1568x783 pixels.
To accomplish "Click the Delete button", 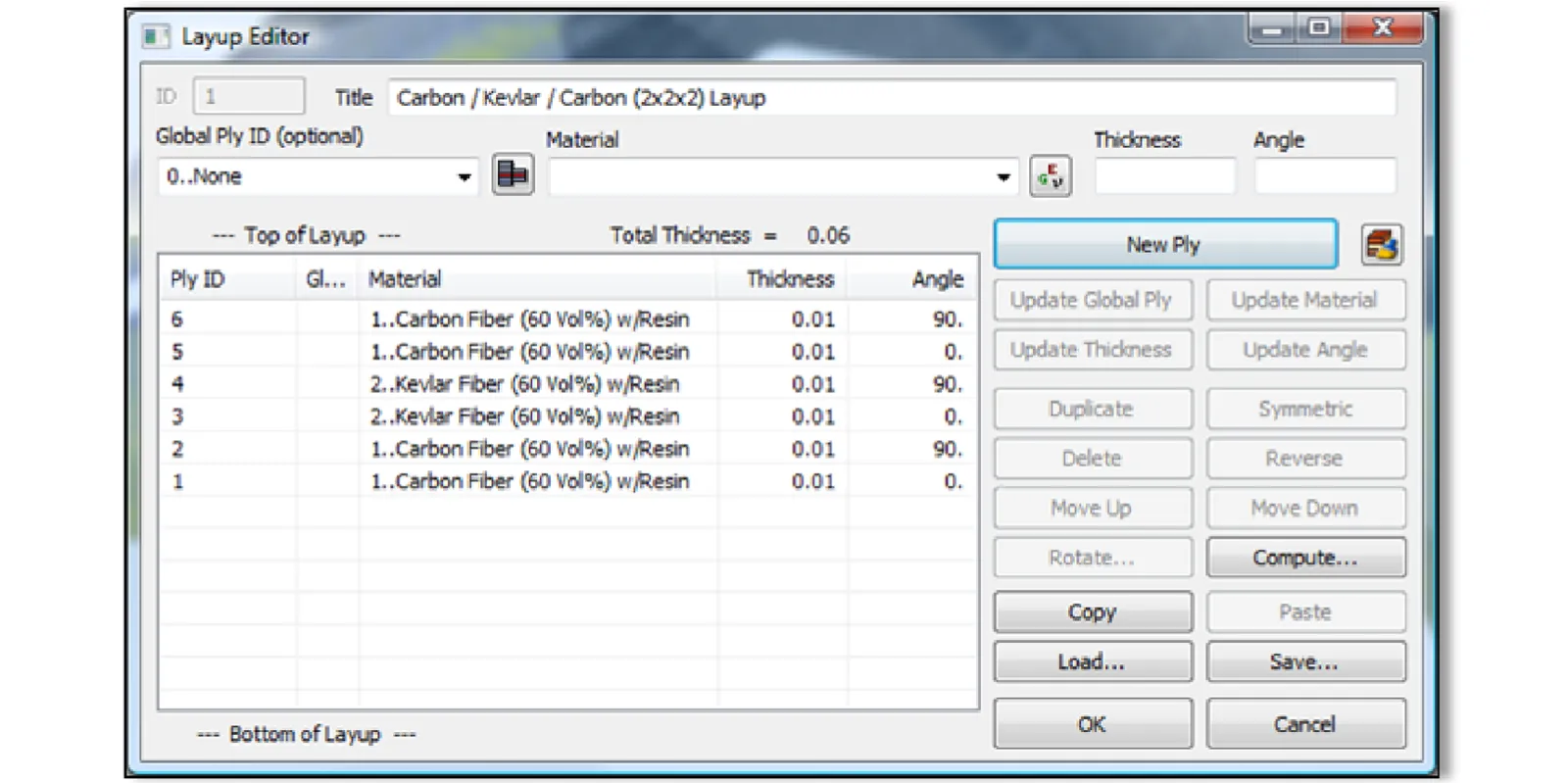I will point(1093,459).
